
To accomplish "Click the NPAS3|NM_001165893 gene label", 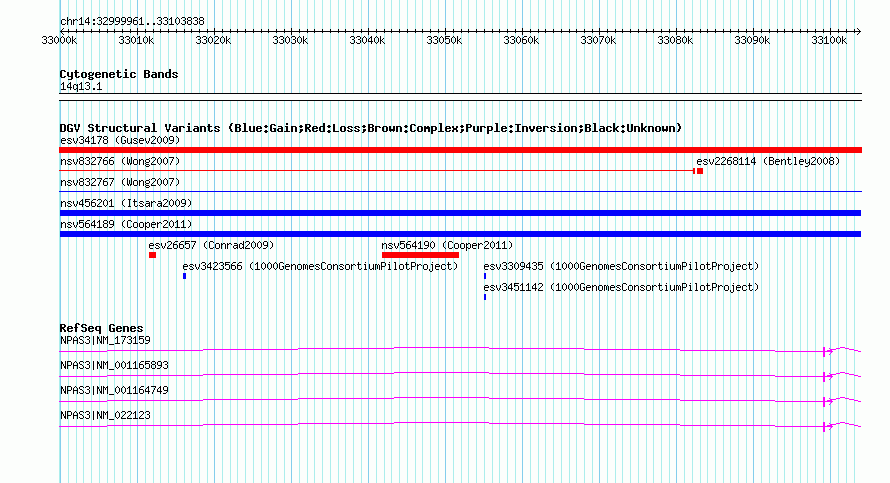I will [x=114, y=366].
